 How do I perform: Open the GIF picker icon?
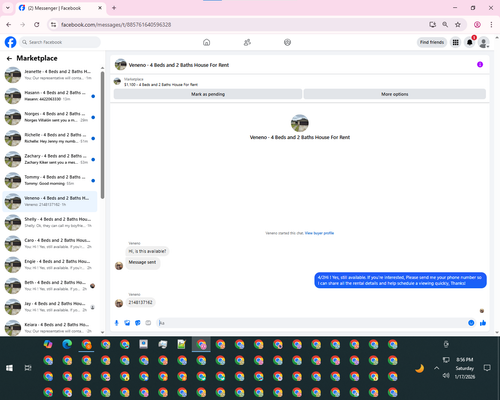tap(148, 323)
